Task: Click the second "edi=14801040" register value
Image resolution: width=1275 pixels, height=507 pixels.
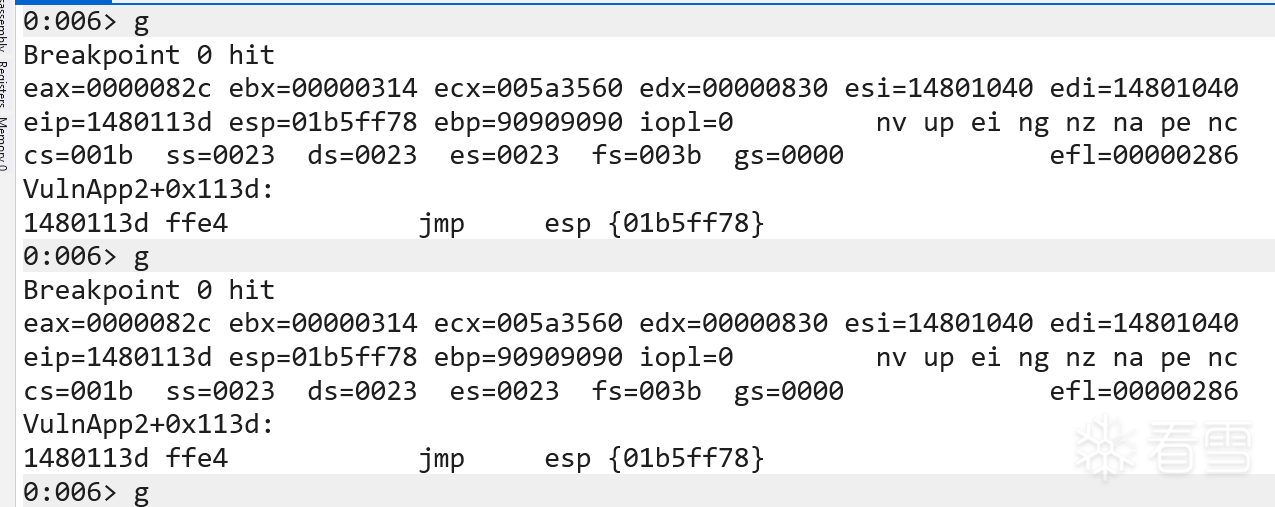Action: pos(1144,323)
